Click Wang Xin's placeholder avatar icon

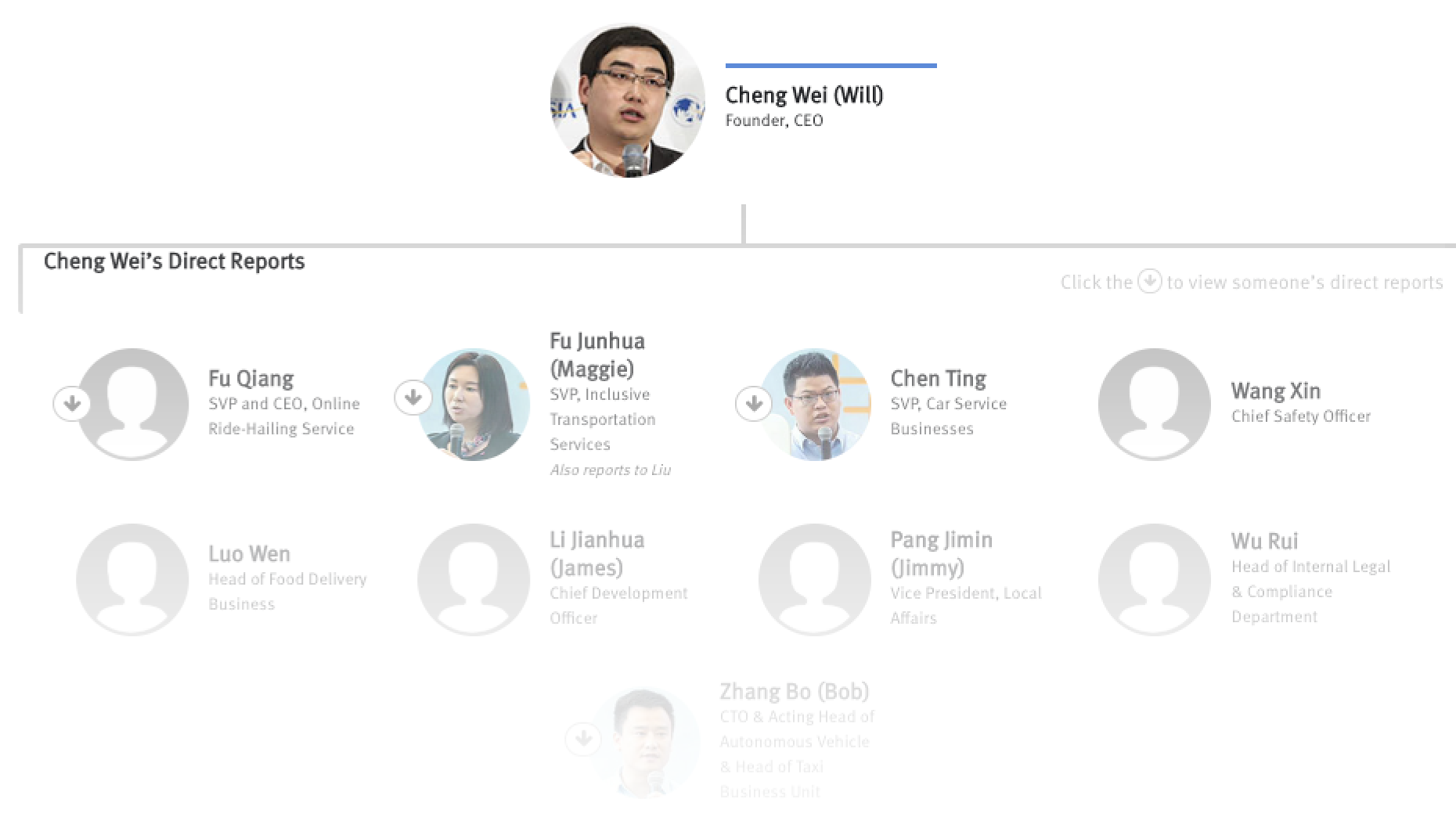click(1154, 405)
